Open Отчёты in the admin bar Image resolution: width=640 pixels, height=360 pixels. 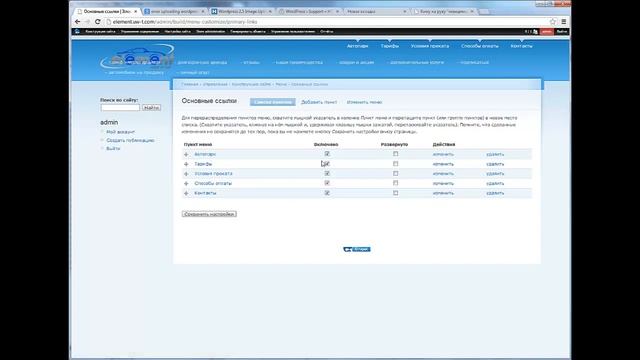click(327, 31)
